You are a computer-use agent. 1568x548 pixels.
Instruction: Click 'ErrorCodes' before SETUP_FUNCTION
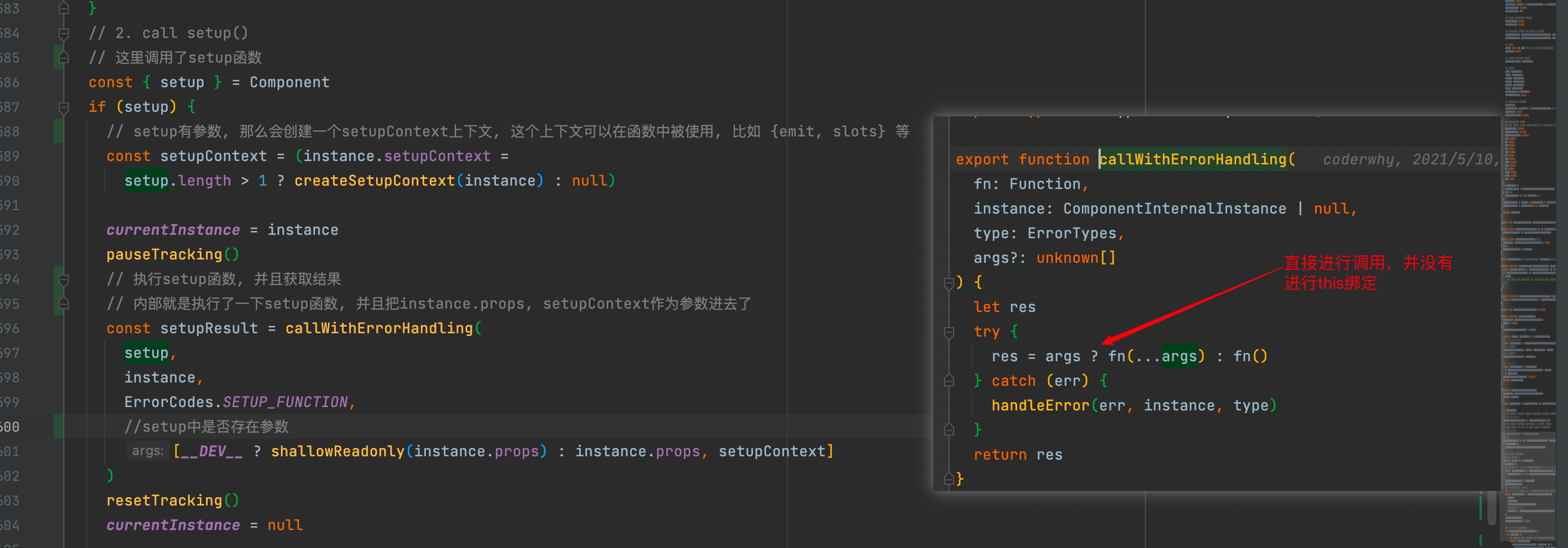(168, 402)
